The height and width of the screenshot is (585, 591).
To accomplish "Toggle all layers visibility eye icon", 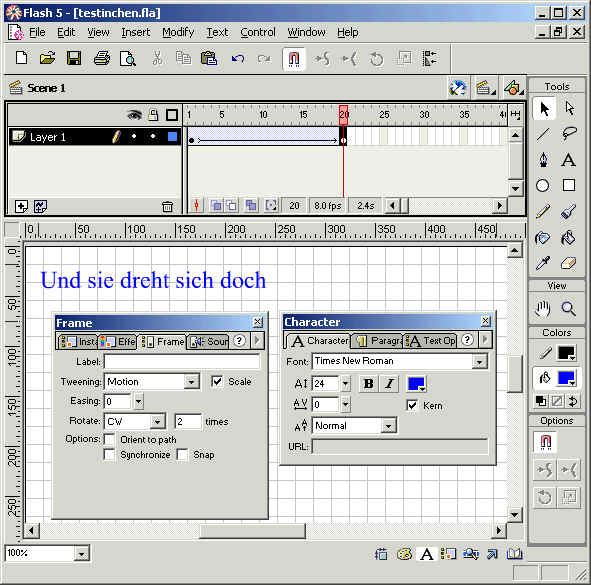I will coord(135,115).
